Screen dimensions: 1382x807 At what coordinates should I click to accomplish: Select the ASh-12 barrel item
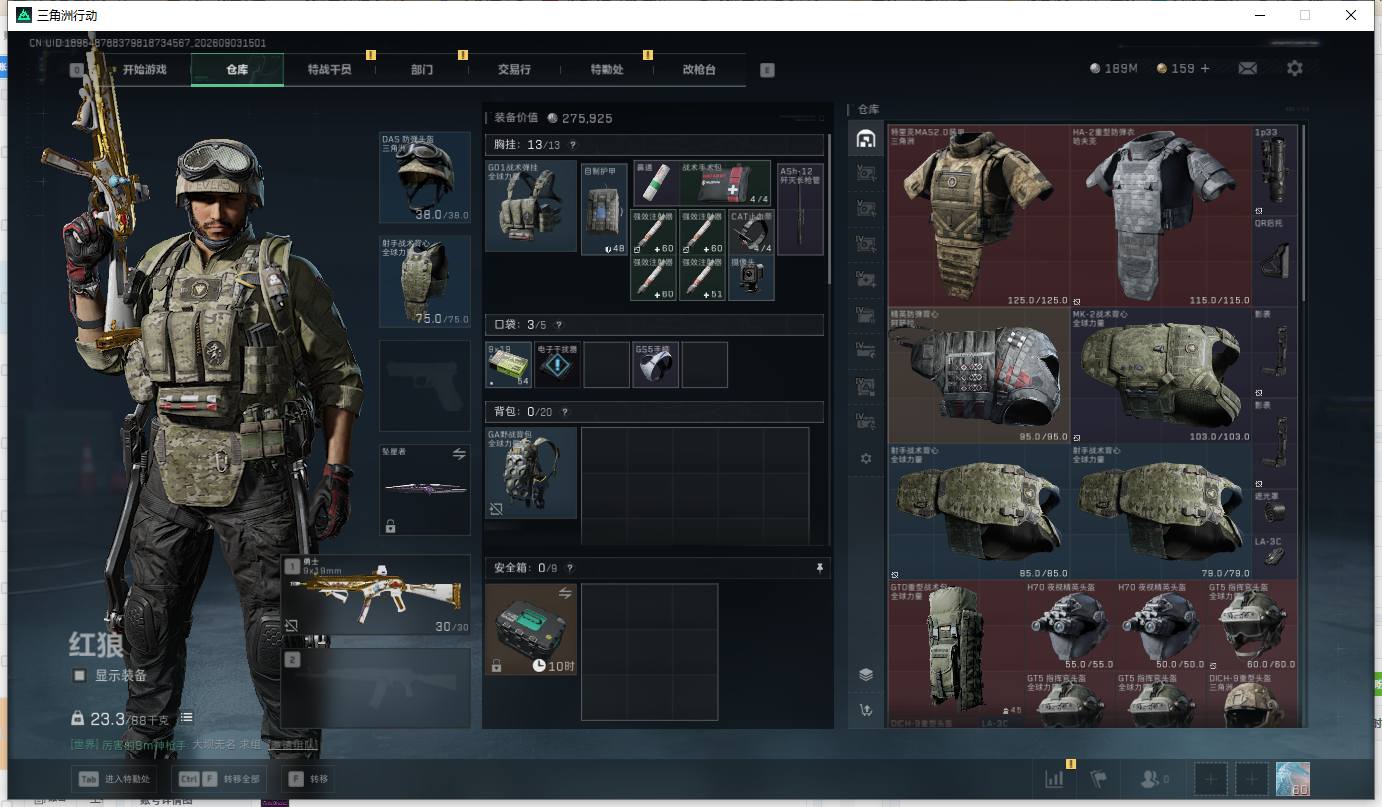tap(801, 209)
